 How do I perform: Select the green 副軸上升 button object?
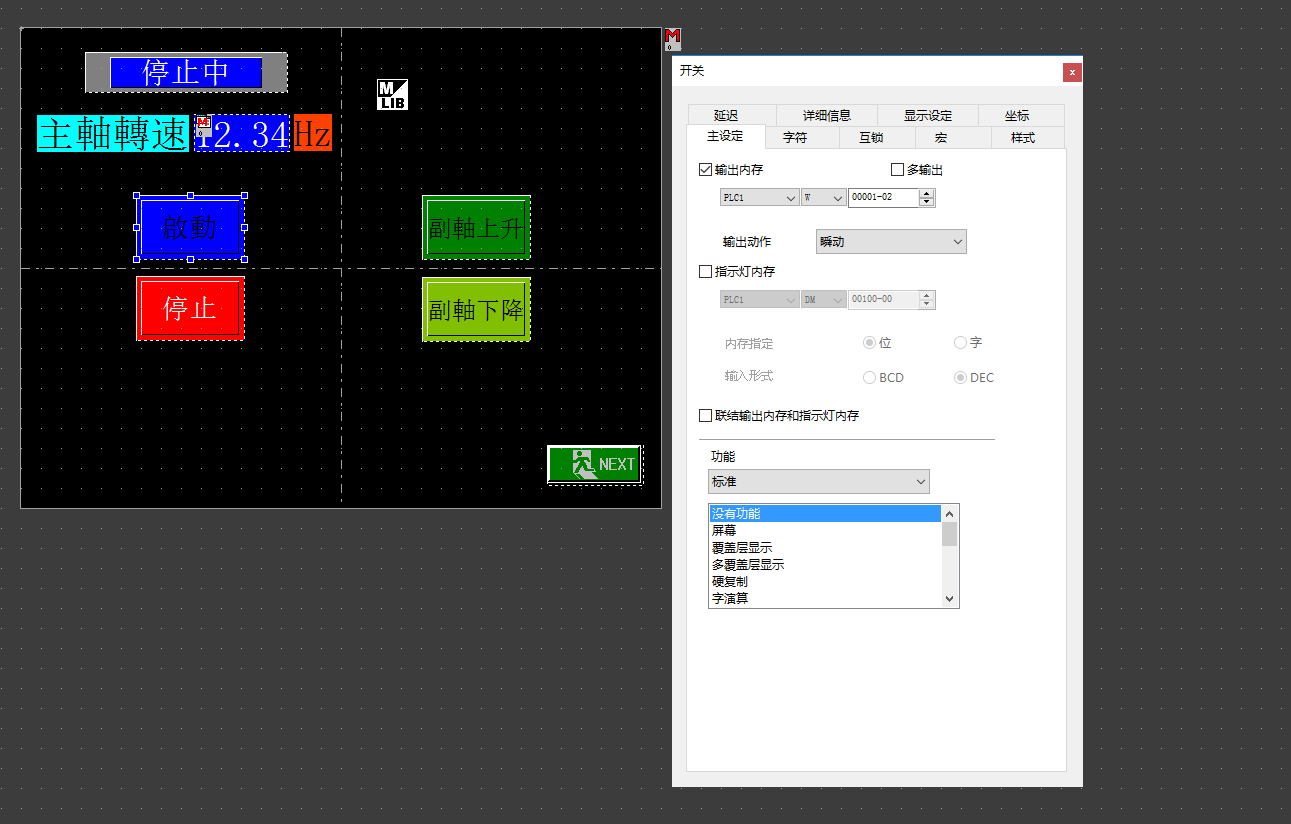(x=476, y=228)
